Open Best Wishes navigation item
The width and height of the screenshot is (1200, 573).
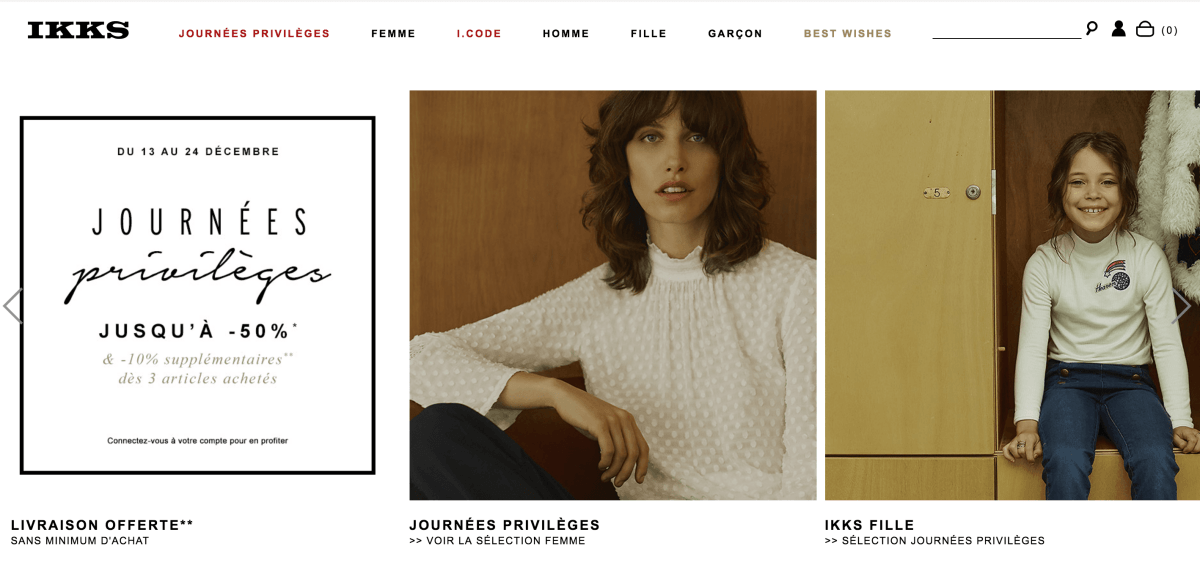point(848,33)
